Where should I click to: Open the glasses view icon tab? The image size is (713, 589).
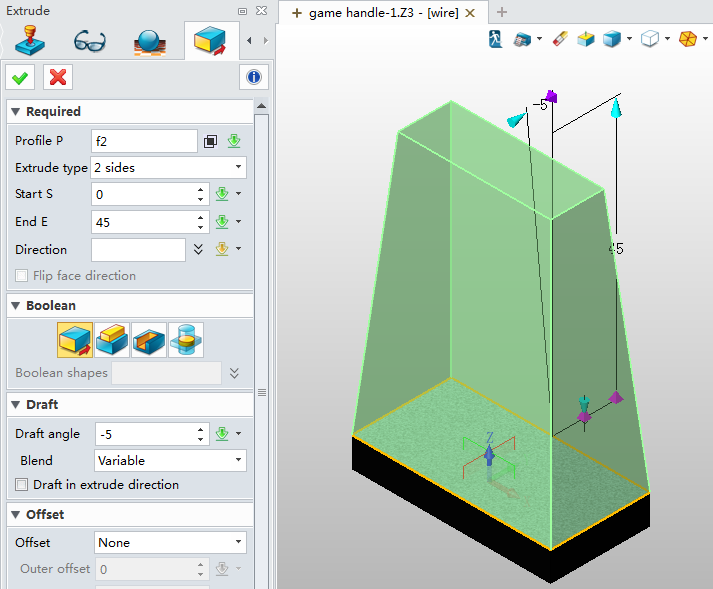pyautogui.click(x=90, y=41)
